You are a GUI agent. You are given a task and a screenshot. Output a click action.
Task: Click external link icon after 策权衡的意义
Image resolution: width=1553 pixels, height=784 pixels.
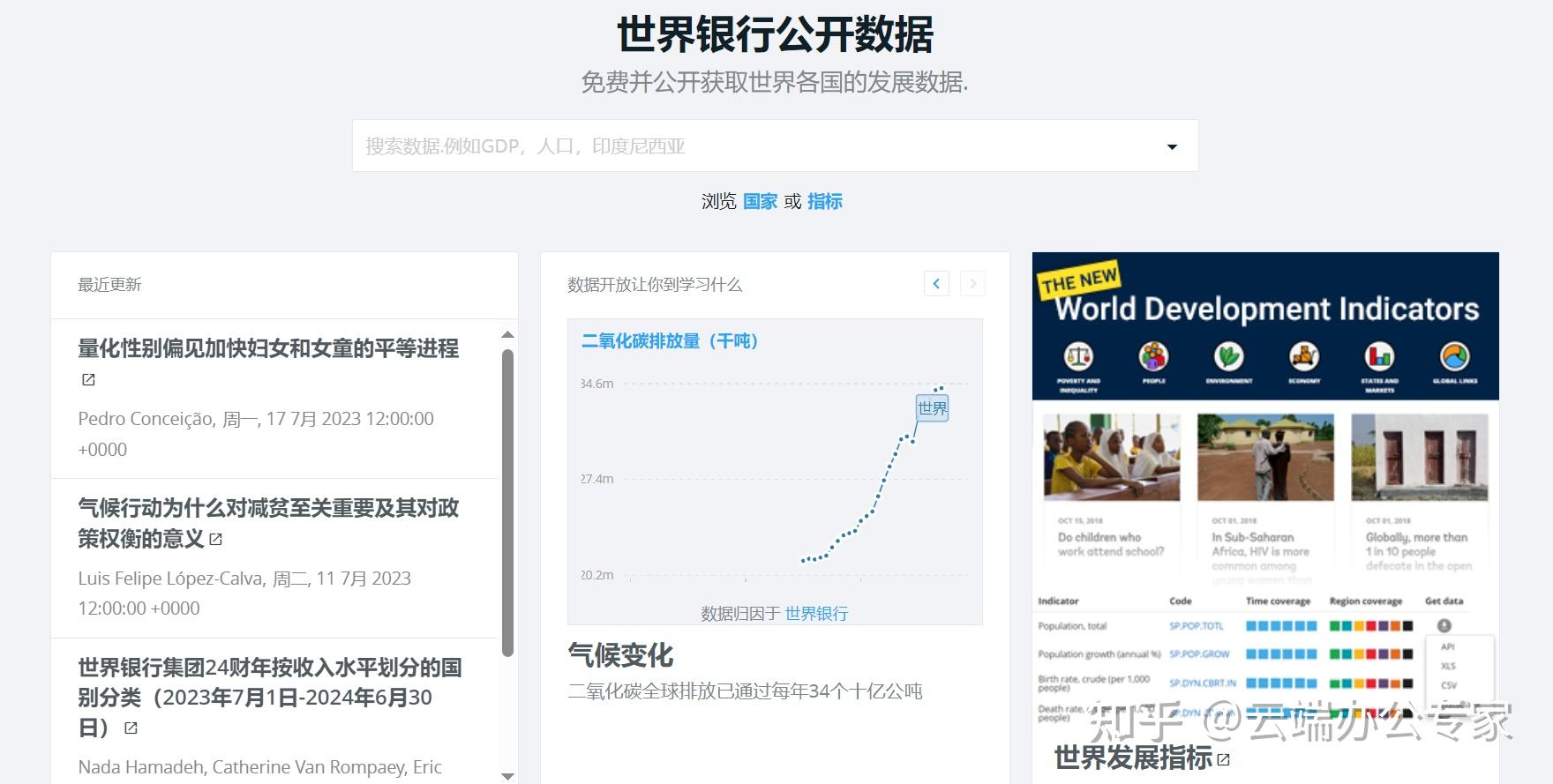click(x=216, y=539)
